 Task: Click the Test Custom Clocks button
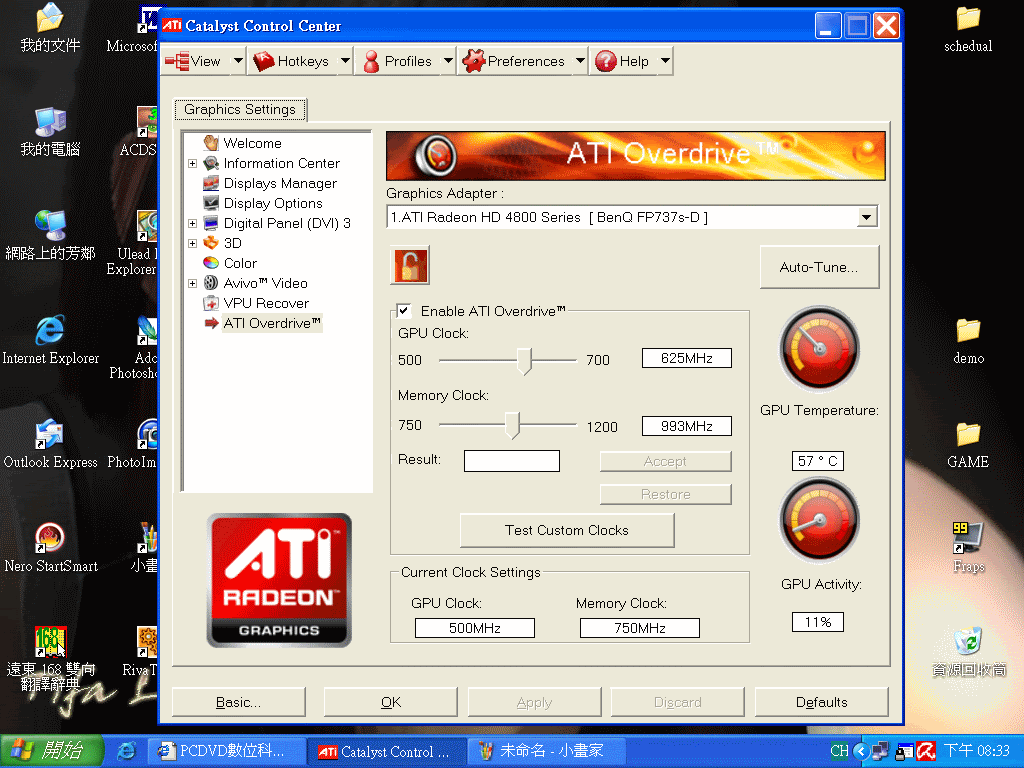[567, 530]
